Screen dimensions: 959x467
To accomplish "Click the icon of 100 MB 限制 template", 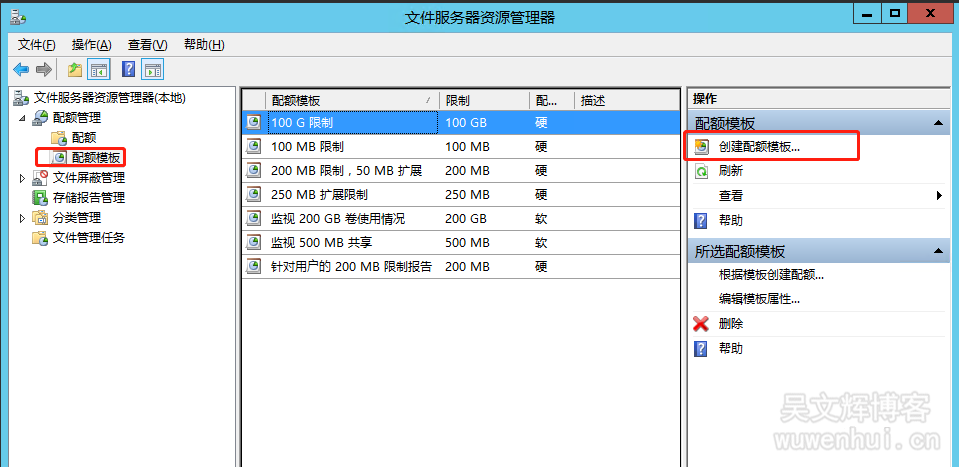I will (254, 146).
